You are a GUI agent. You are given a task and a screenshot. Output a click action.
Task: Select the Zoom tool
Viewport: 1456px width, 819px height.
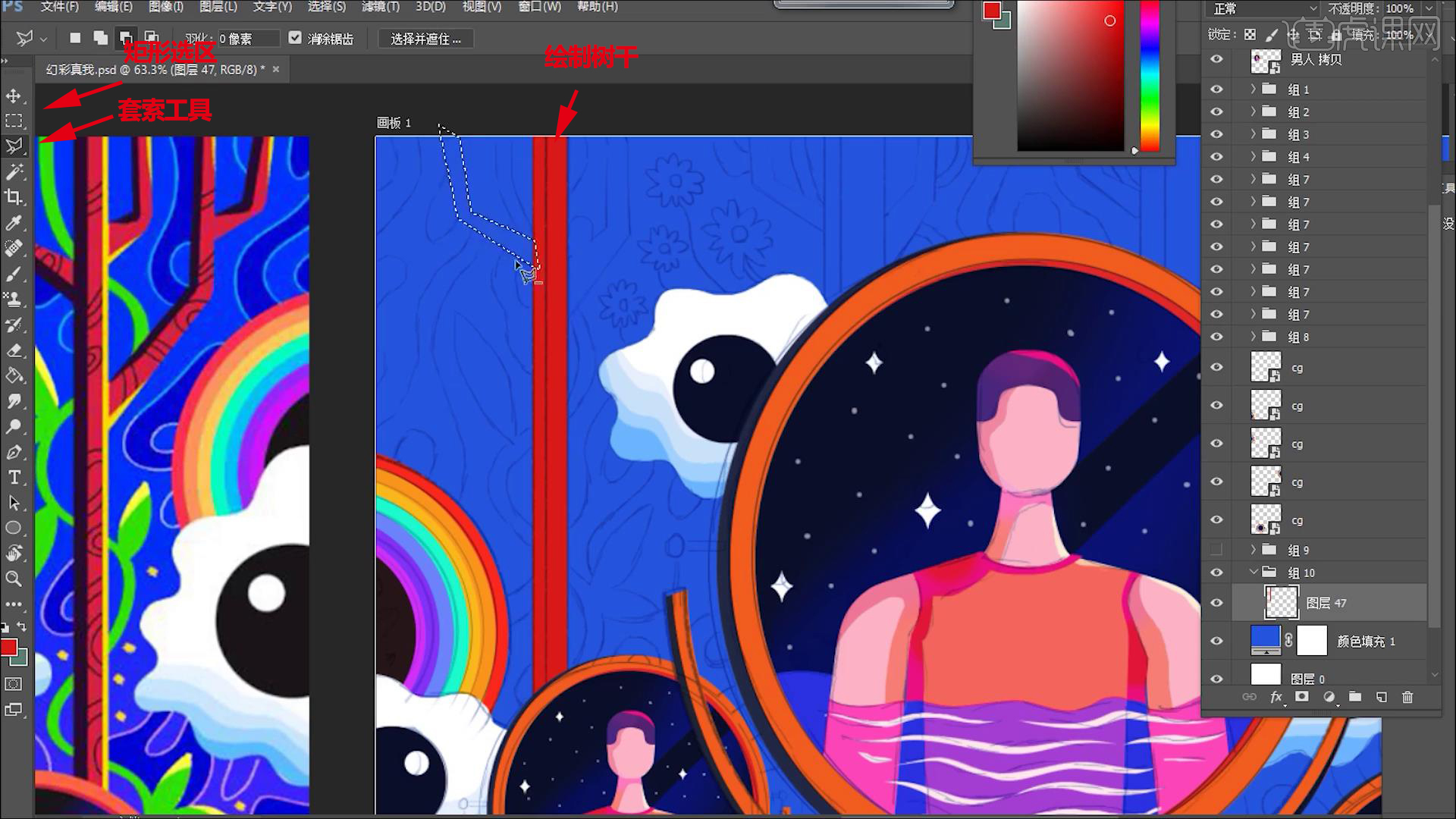[x=14, y=579]
